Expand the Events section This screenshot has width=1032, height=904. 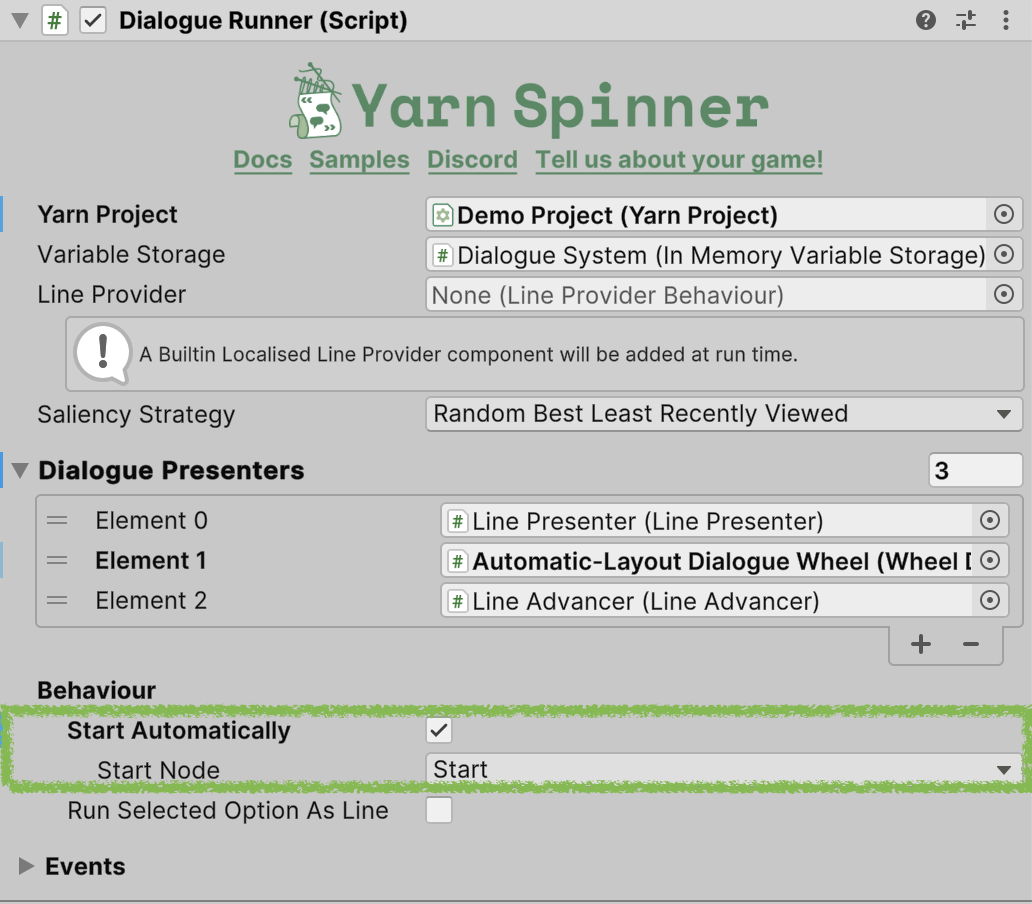click(x=27, y=866)
